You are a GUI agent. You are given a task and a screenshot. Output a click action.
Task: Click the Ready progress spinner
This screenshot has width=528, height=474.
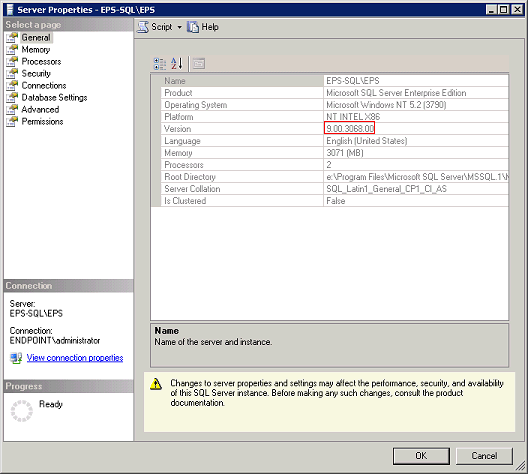click(22, 411)
